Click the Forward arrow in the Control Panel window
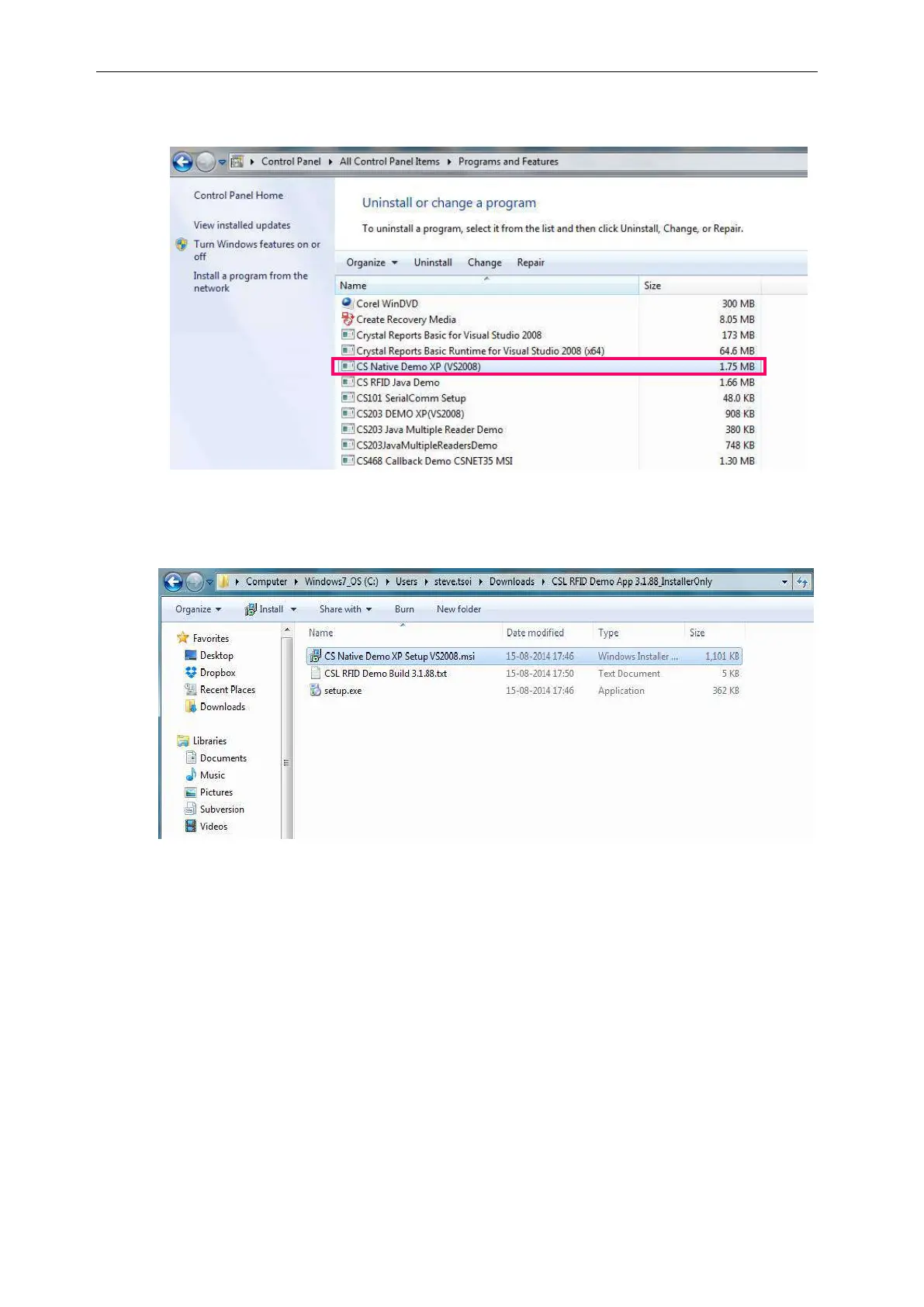 click(x=205, y=161)
